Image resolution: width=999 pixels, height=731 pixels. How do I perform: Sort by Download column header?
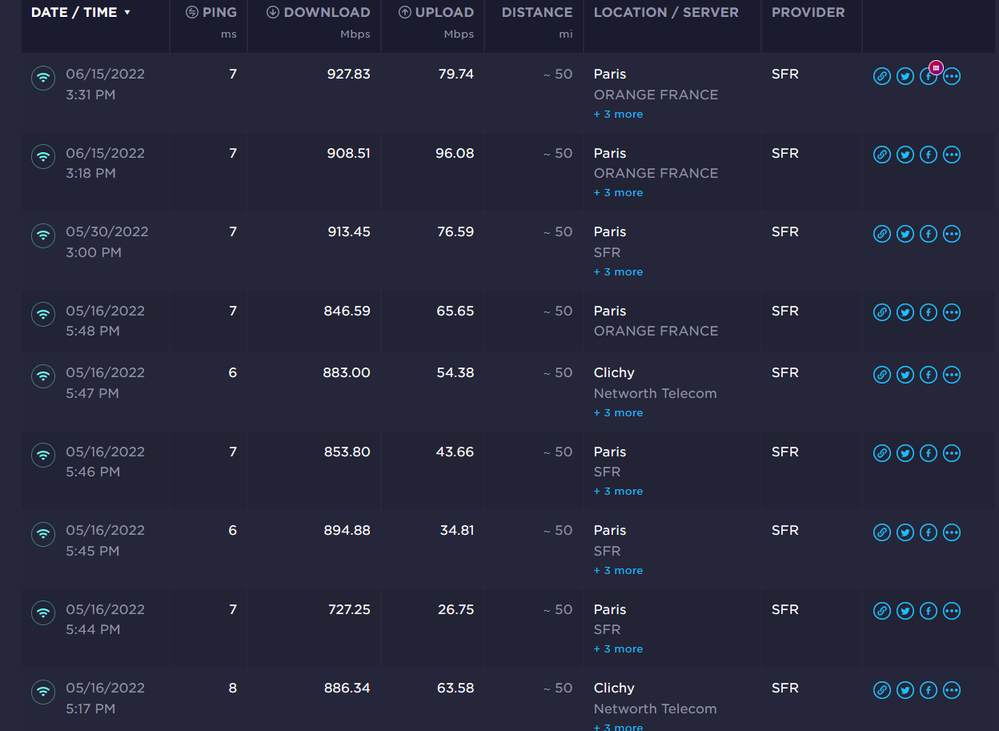point(318,13)
